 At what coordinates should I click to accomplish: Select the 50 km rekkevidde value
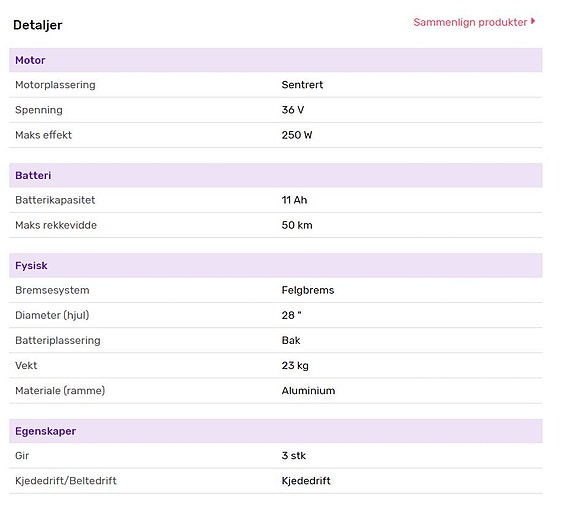pyautogui.click(x=297, y=225)
